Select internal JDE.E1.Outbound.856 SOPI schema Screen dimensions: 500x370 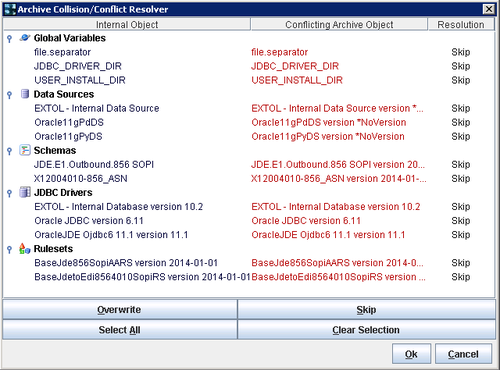(x=94, y=164)
